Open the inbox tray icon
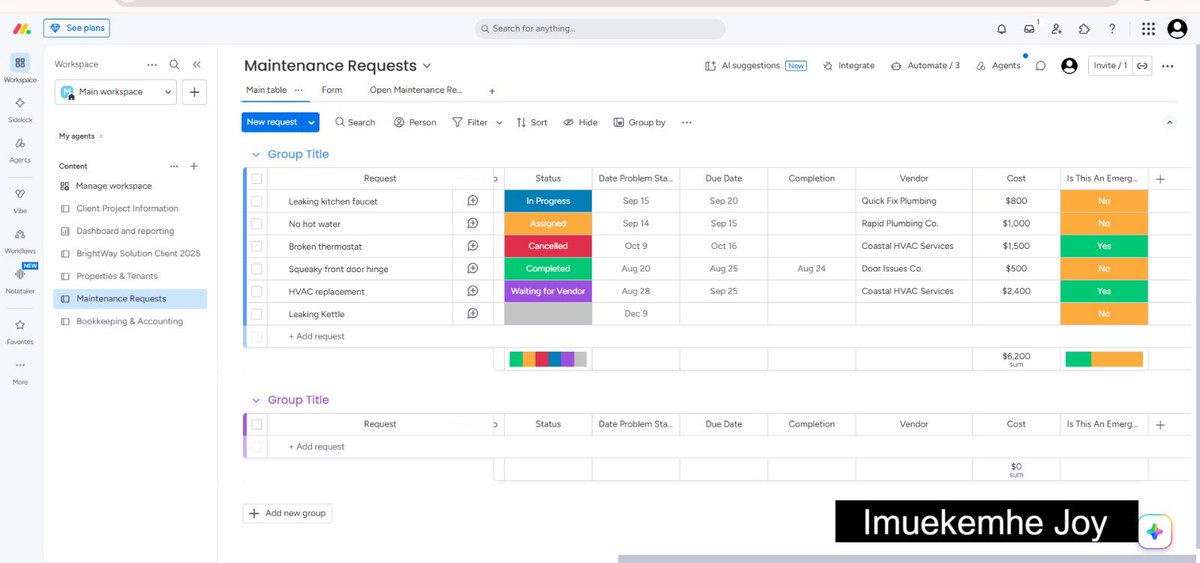The image size is (1200, 563). (1029, 29)
